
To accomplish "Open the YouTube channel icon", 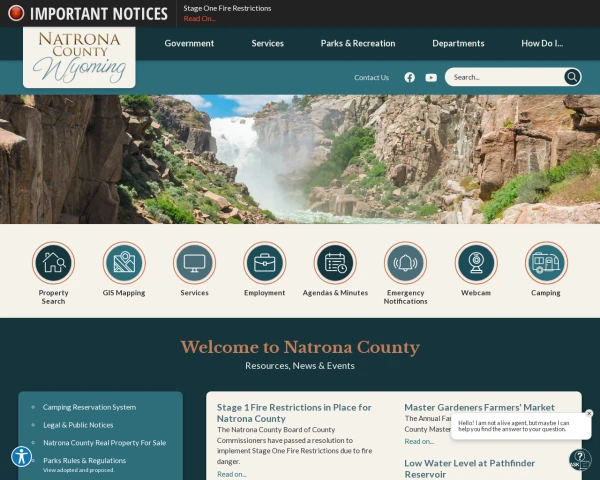I will click(x=431, y=78).
